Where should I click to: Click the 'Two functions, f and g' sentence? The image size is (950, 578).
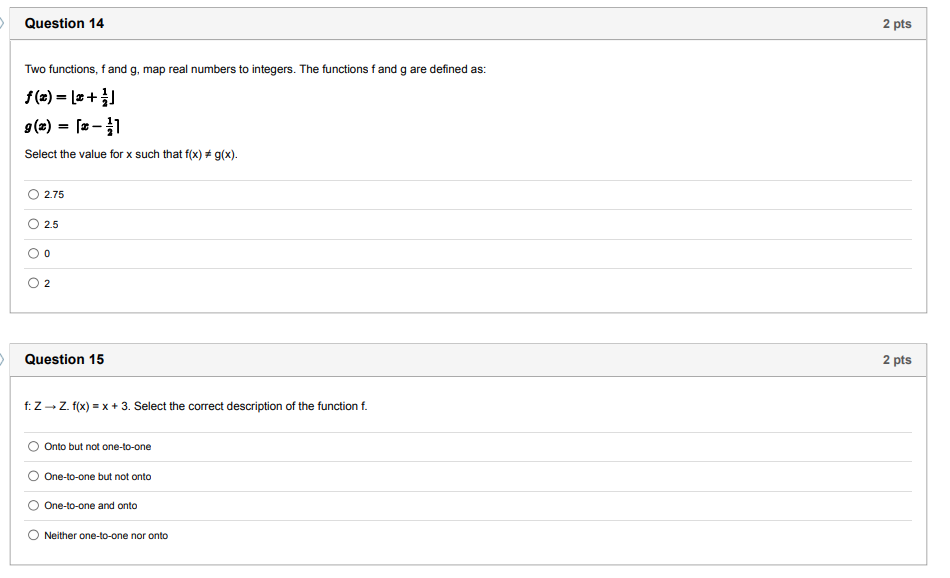pos(255,69)
